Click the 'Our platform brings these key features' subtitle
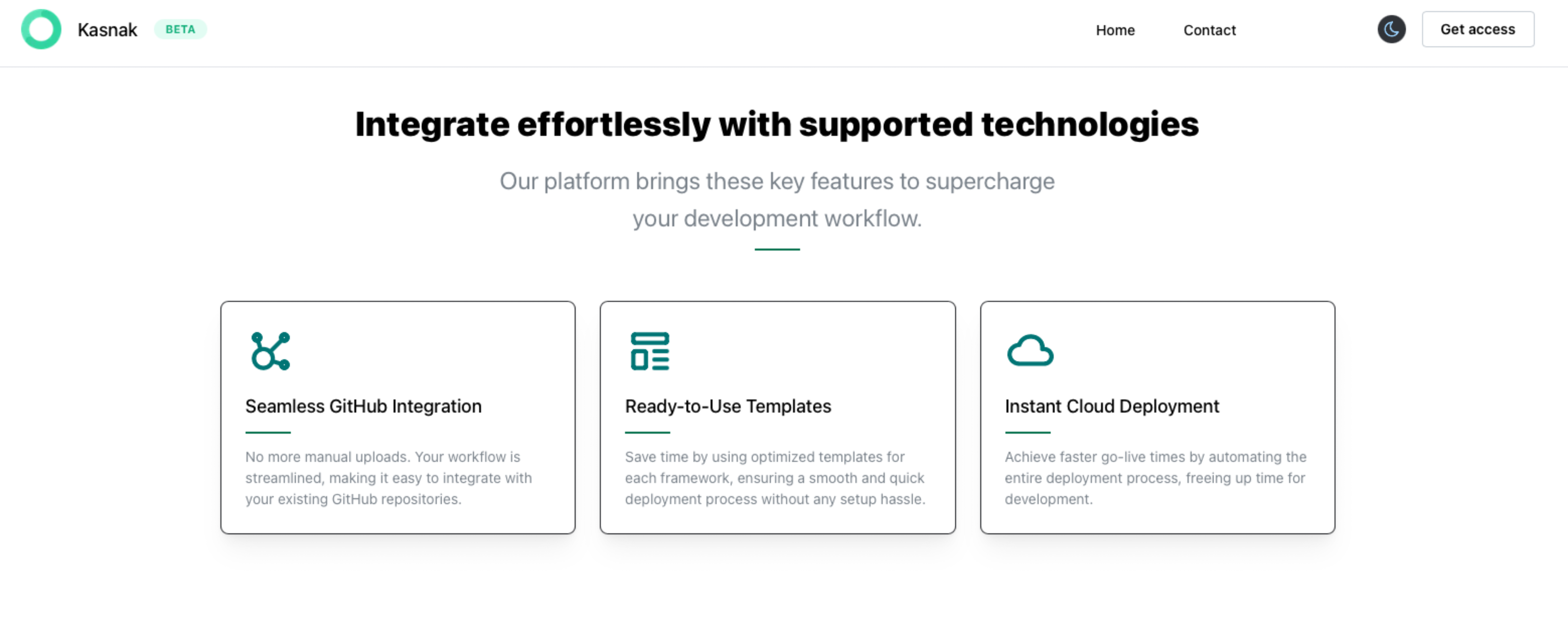 pos(777,199)
